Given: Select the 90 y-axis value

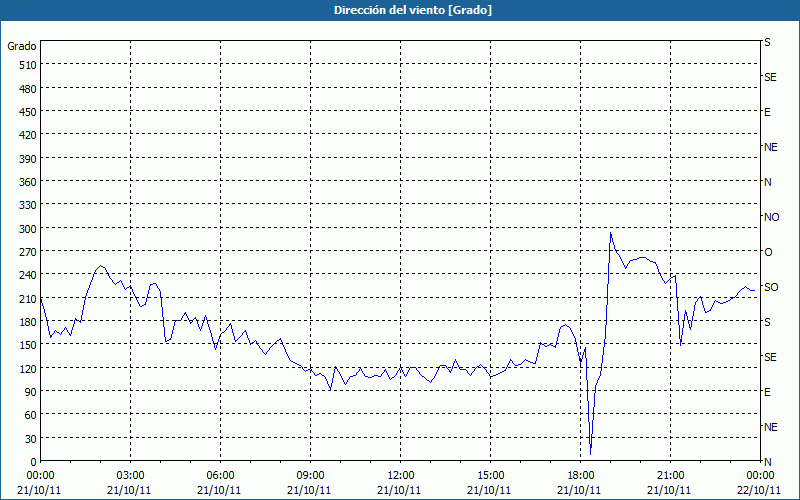Looking at the screenshot, I should coord(31,392).
